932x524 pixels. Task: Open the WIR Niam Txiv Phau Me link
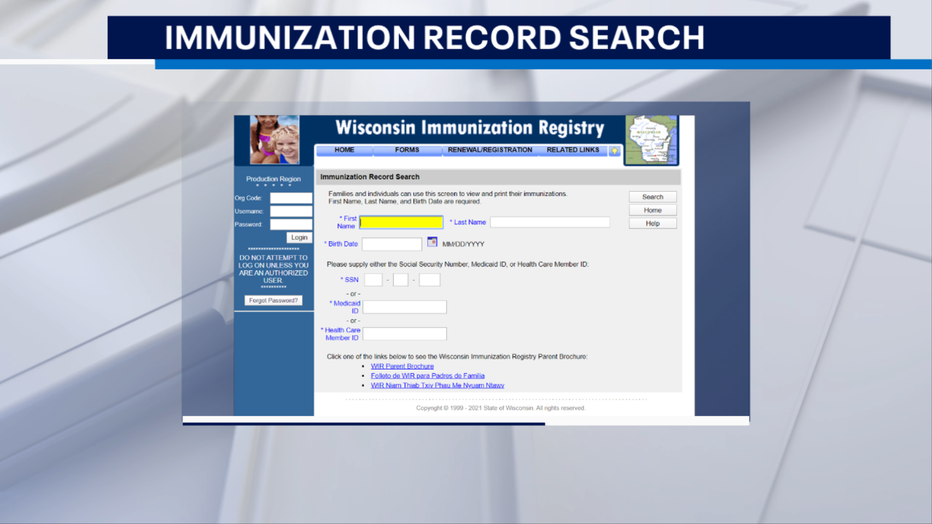(x=437, y=386)
